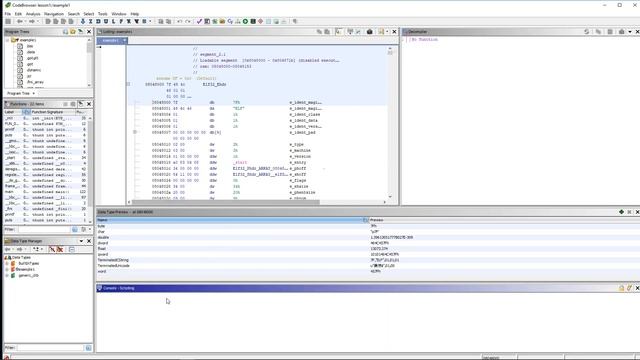Go to next undefined 'U' icon

106,21
